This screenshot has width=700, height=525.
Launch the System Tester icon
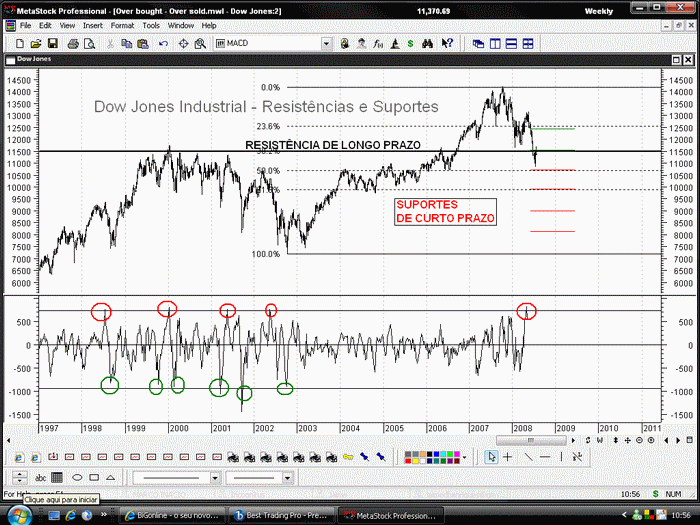(x=361, y=43)
